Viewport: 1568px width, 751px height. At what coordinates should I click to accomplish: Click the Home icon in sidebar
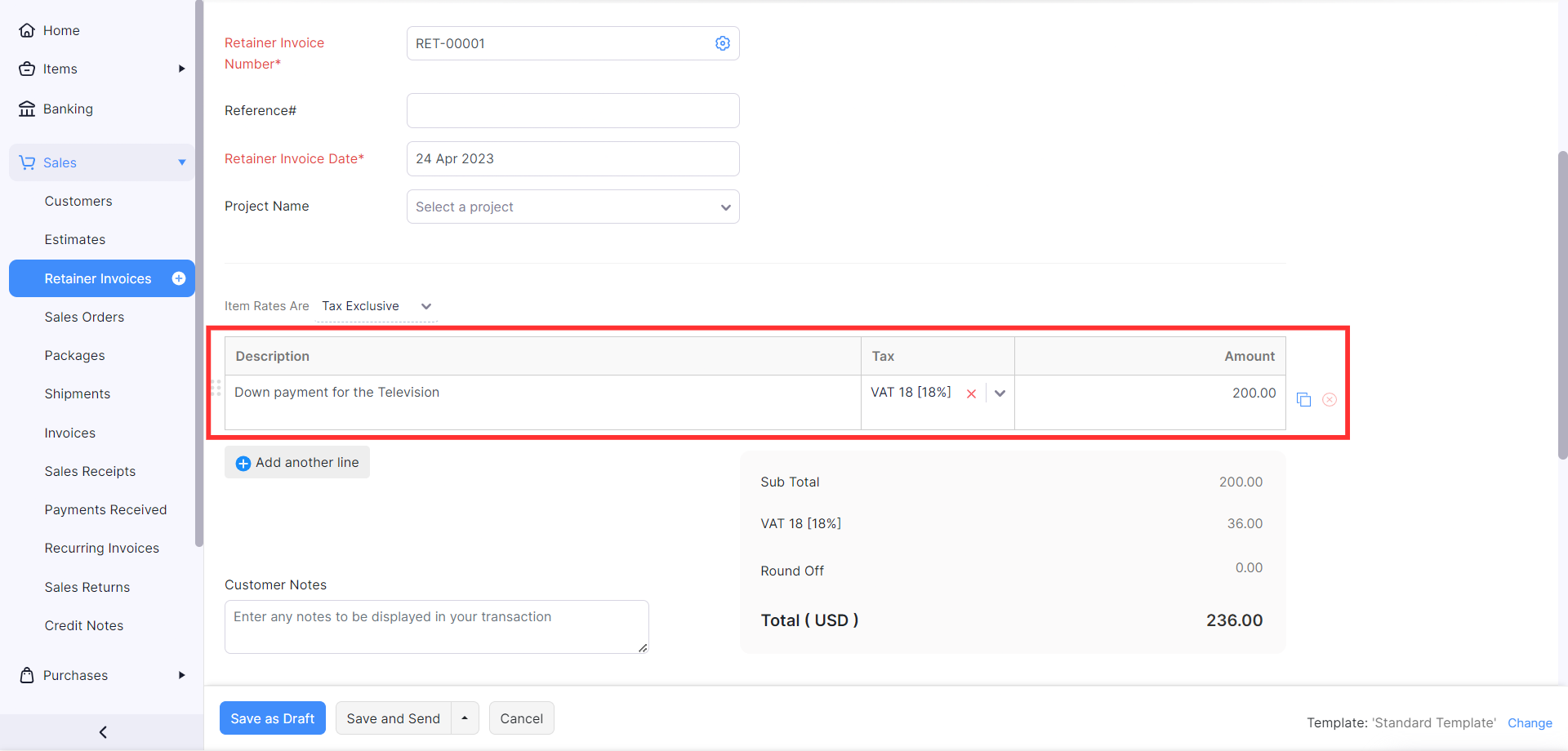point(27,30)
